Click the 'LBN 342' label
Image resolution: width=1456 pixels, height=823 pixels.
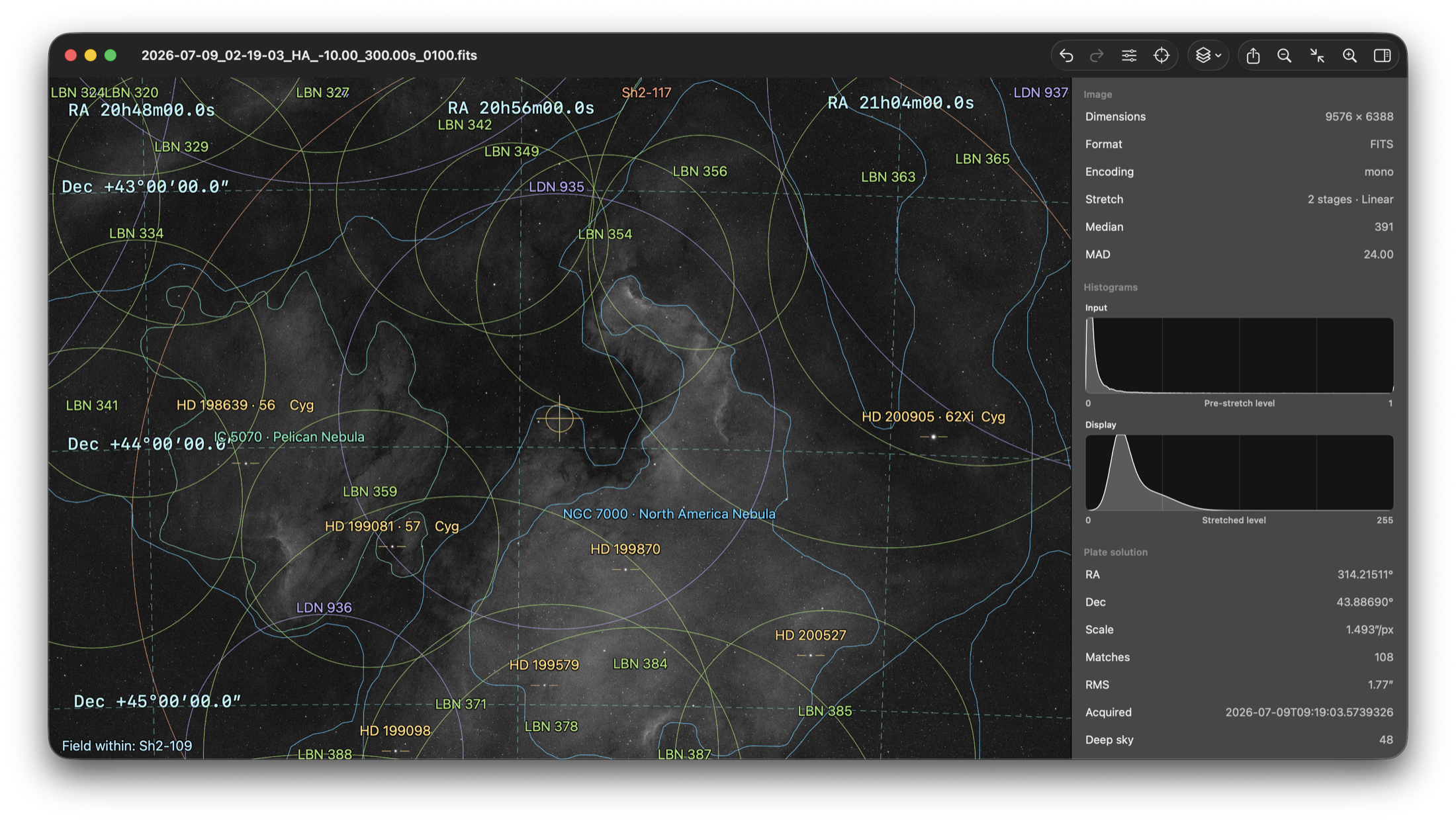465,125
